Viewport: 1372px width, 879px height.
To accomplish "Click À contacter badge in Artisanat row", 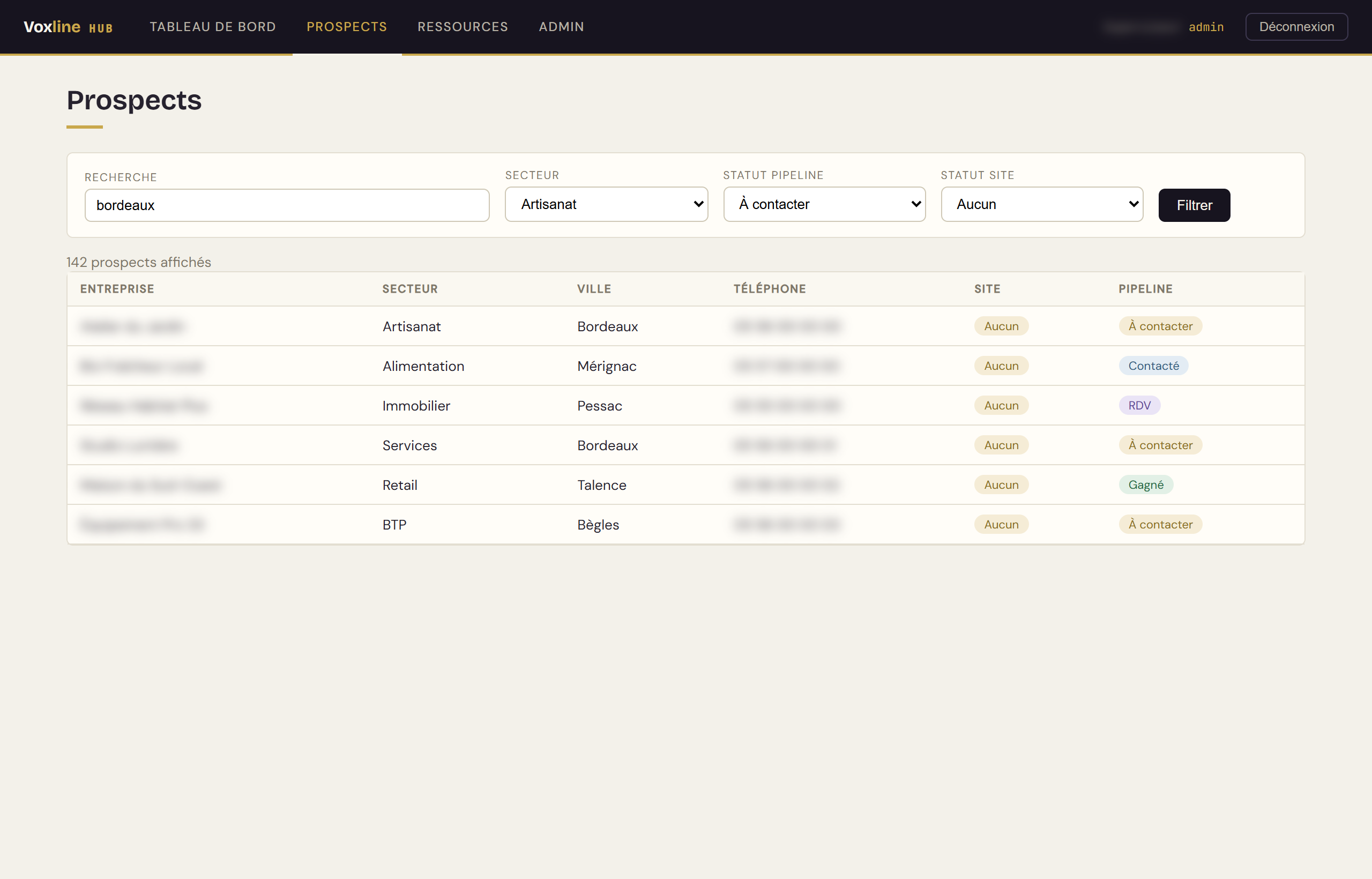I will point(1160,326).
